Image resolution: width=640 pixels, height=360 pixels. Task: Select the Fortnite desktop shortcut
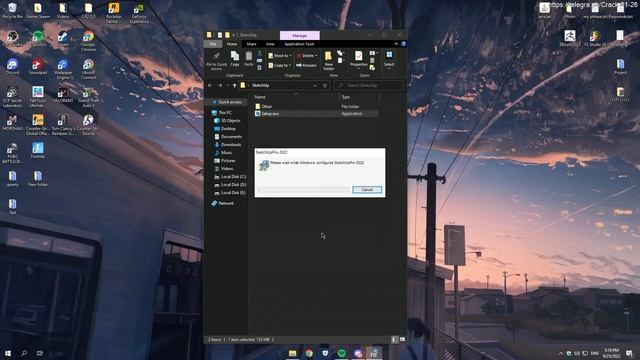[x=38, y=150]
